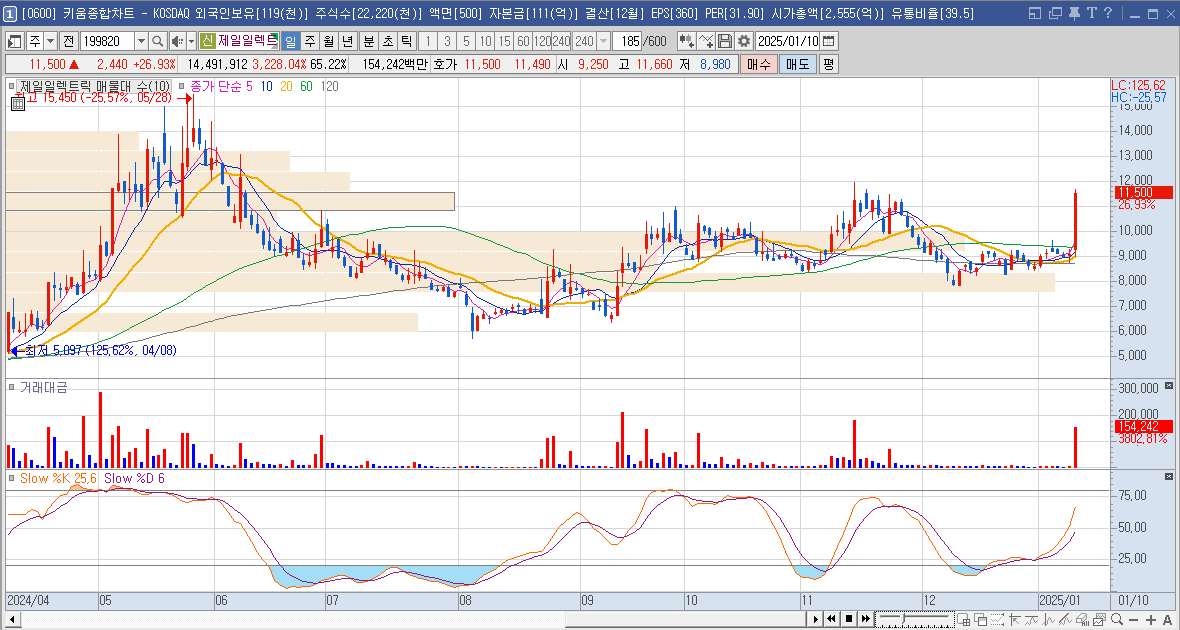
Task: Click the horizontal chart scrollbar track
Action: 414,619
